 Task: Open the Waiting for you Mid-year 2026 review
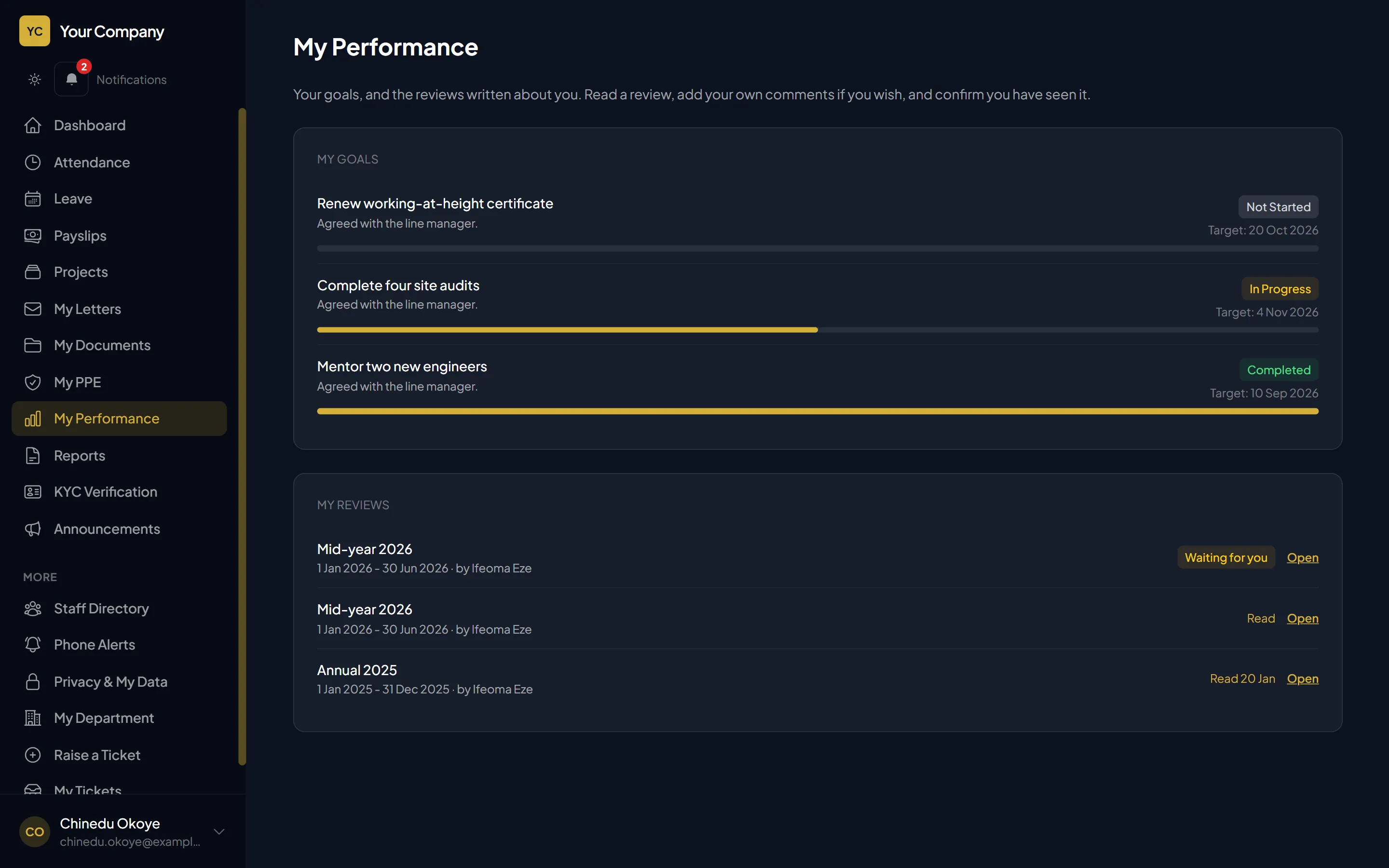point(1302,557)
